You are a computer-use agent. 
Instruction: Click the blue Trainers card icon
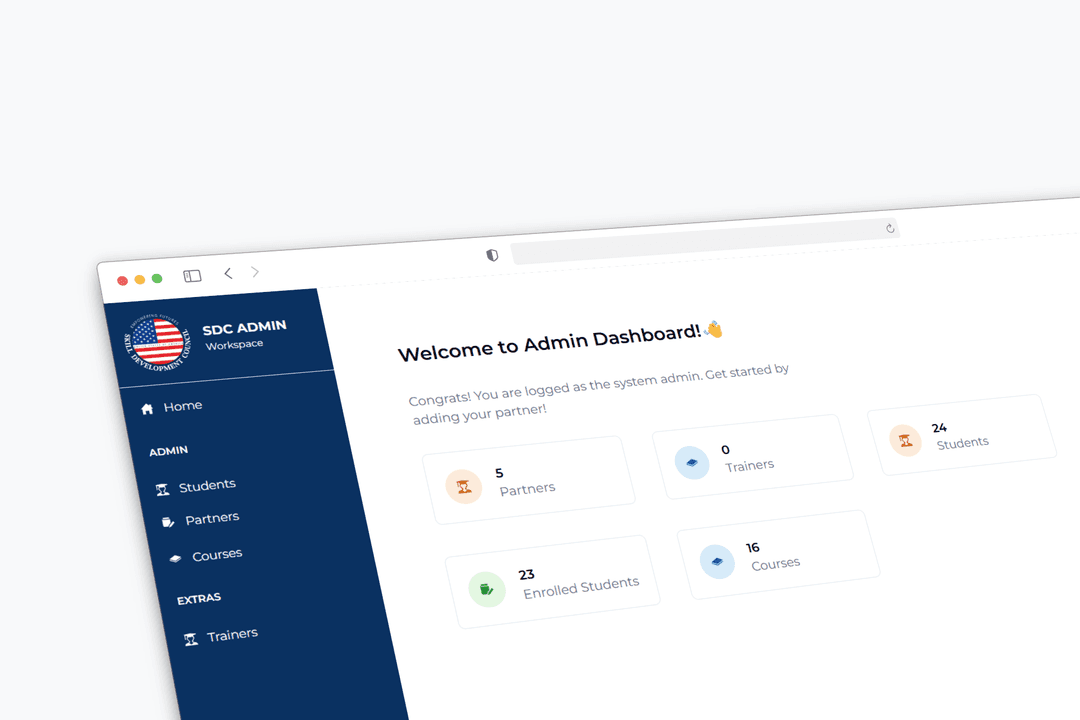click(x=692, y=462)
